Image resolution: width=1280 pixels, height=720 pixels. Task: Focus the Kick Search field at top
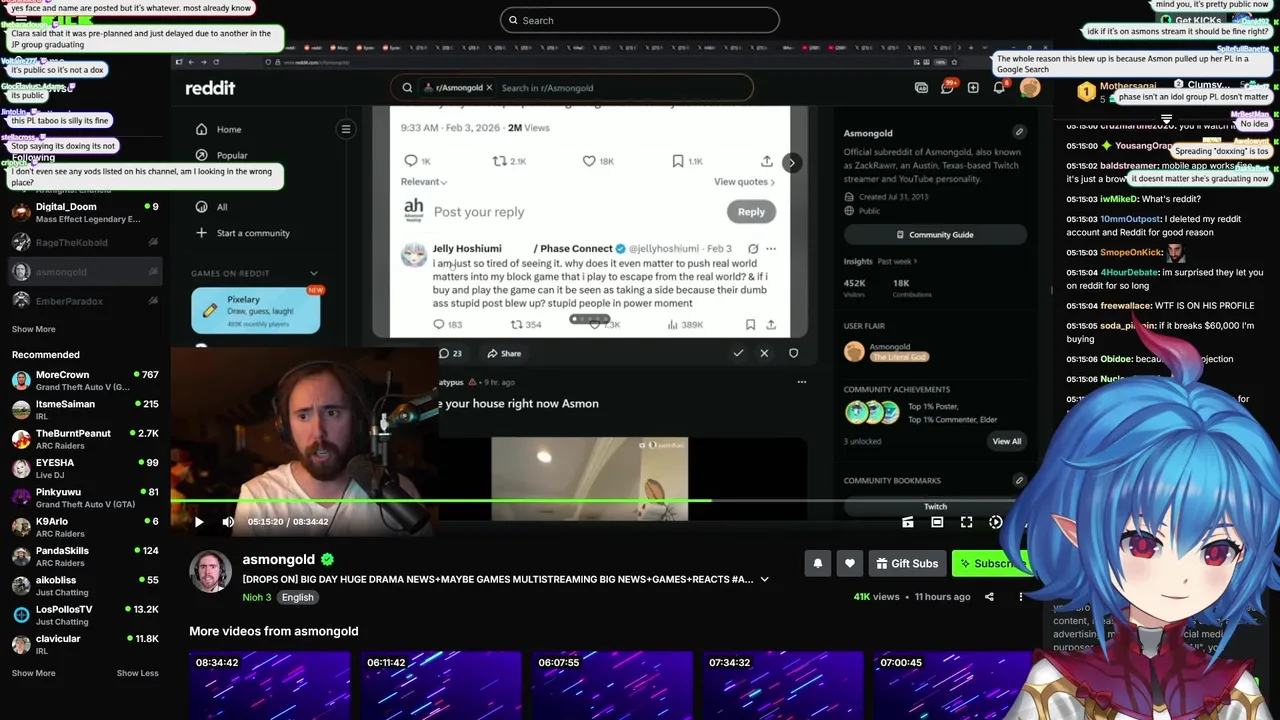pyautogui.click(x=640, y=20)
